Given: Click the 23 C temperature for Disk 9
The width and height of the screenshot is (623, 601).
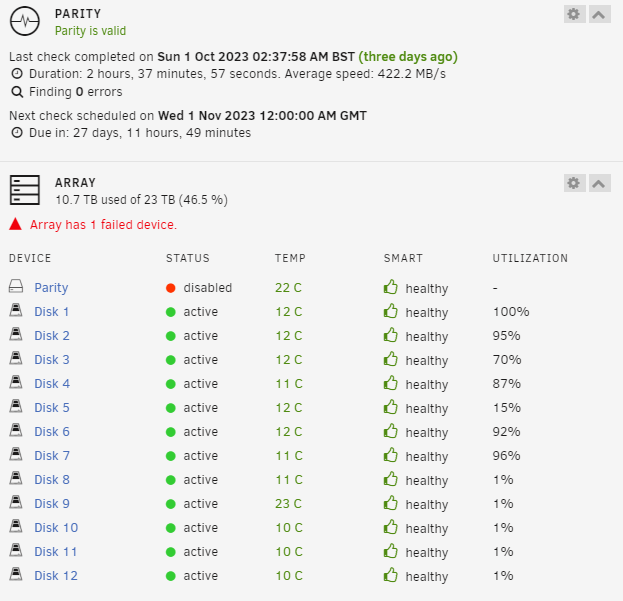Looking at the screenshot, I should tap(288, 504).
